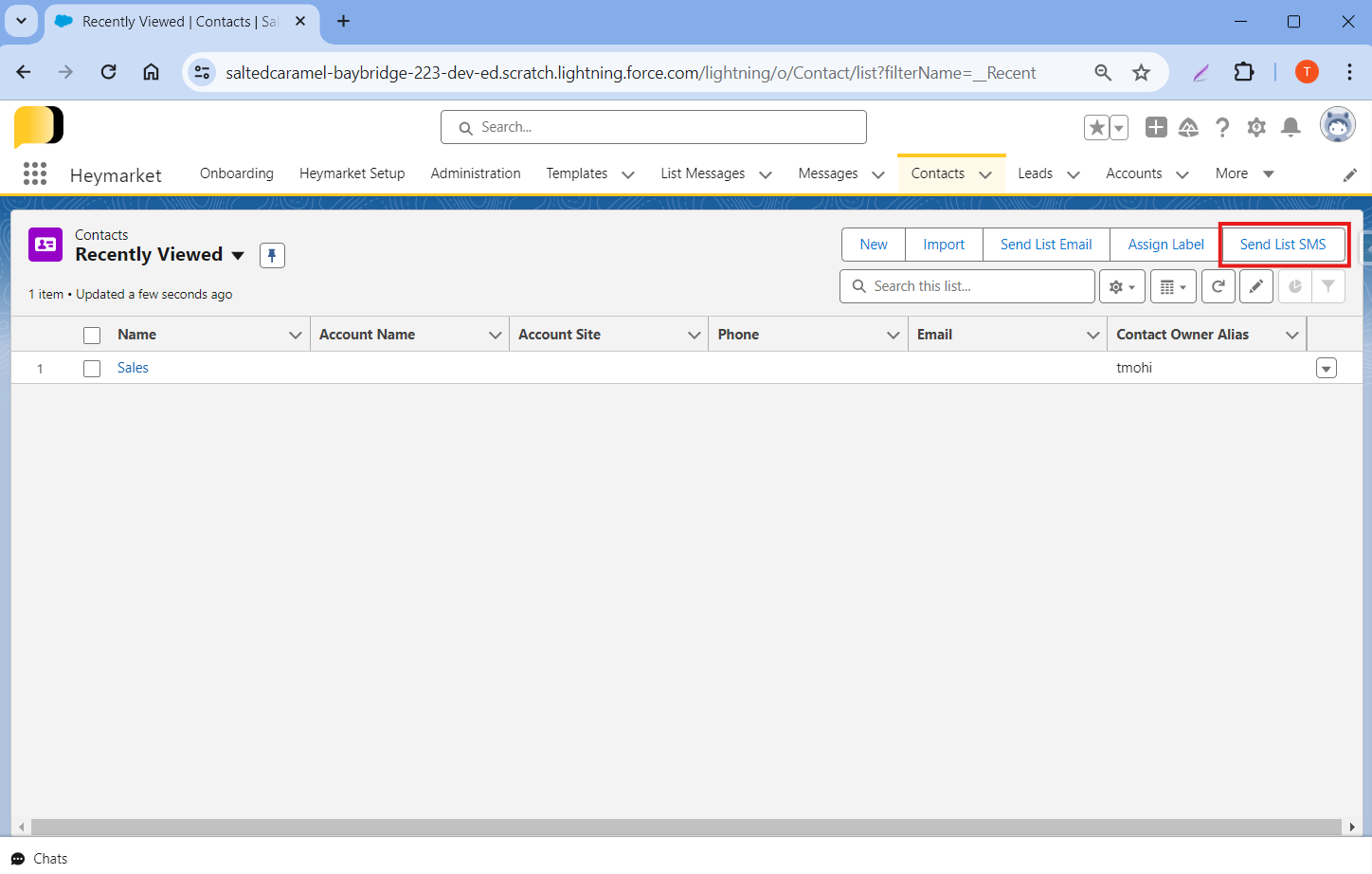Viewport: 1372px width, 874px height.
Task: Open the Global Actions plus icon
Action: pos(1156,127)
